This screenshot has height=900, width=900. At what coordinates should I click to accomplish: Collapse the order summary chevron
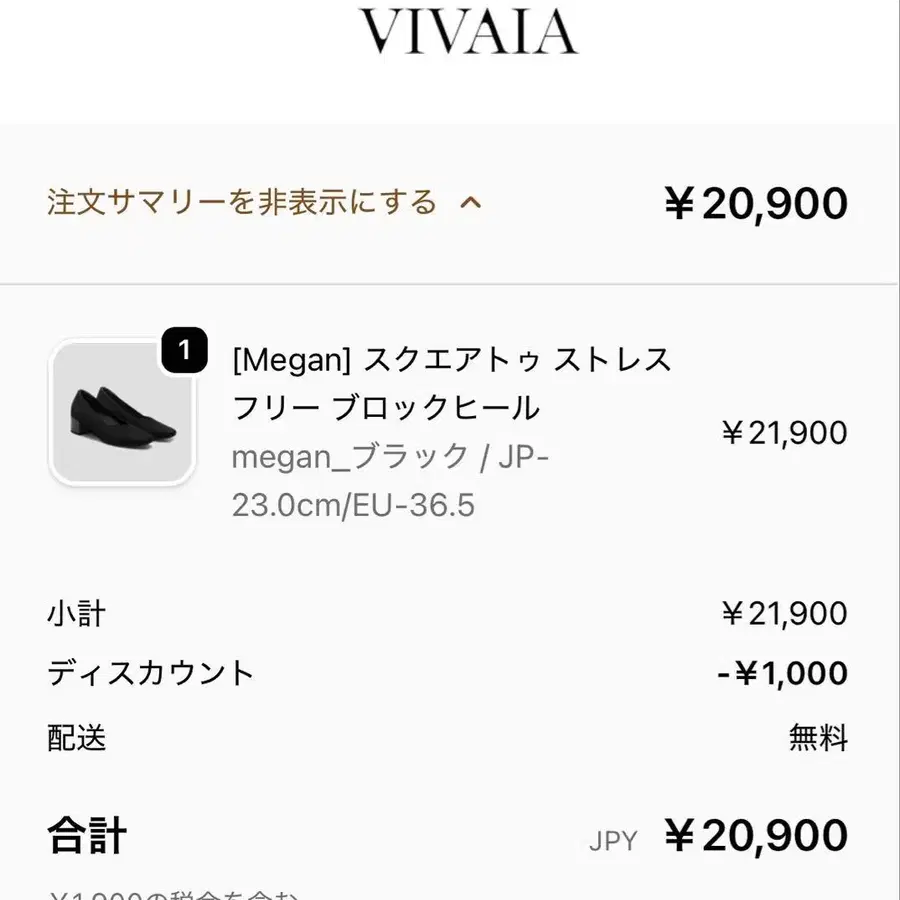470,203
